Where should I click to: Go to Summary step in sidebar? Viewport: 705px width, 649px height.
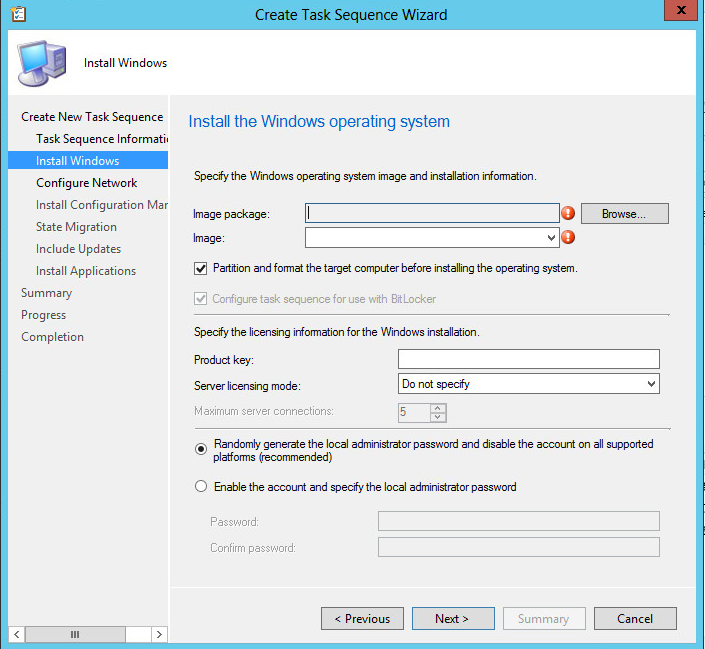pos(47,293)
